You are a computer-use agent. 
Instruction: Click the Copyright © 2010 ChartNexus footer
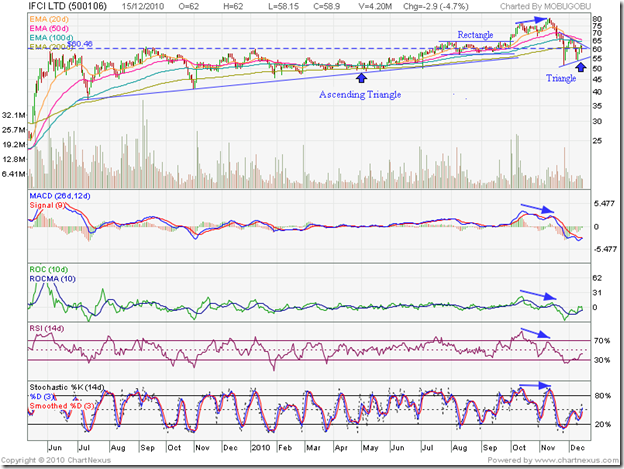[56, 460]
